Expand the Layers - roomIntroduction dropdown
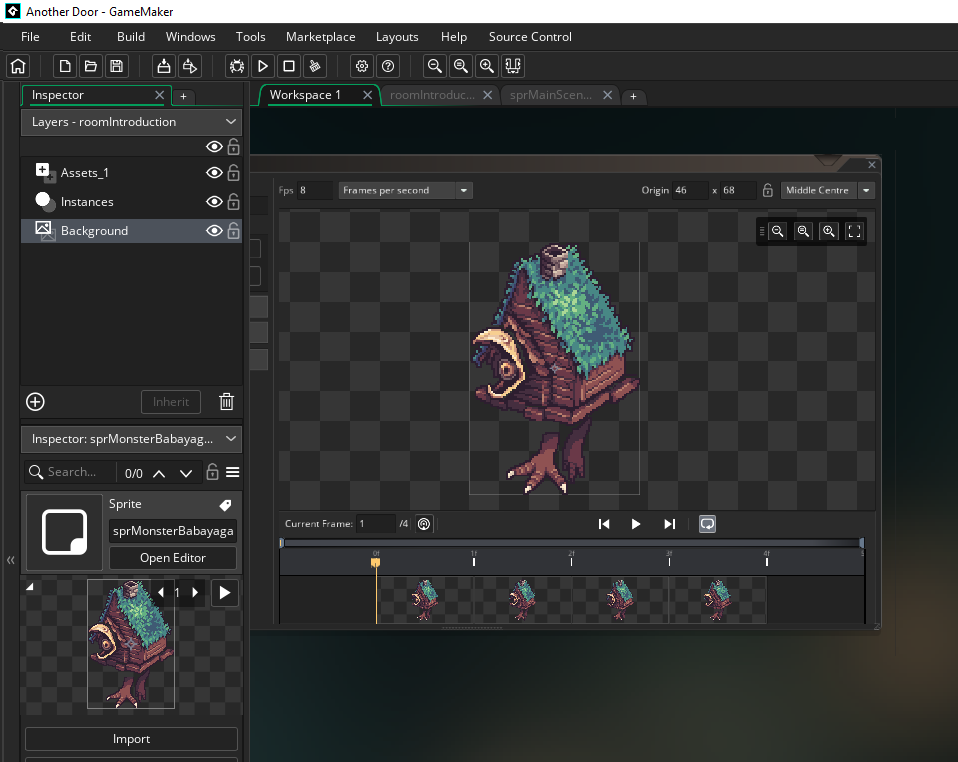 (x=231, y=122)
